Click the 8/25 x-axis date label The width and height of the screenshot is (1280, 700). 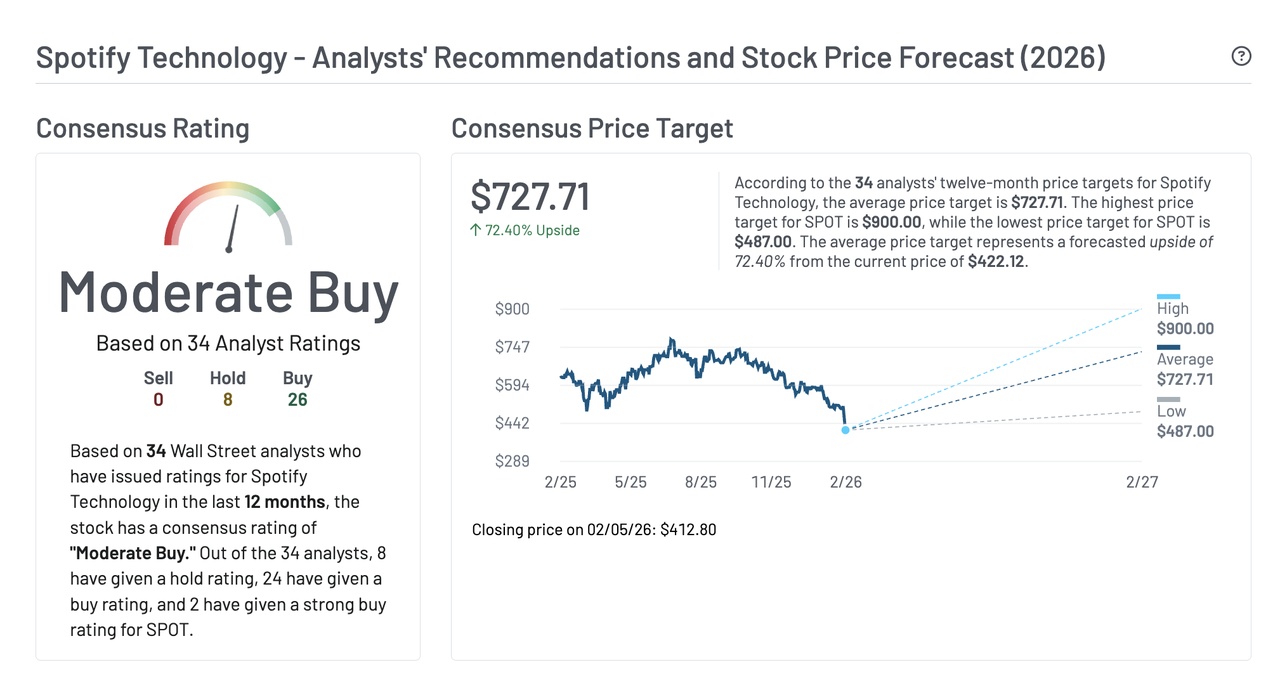[700, 482]
